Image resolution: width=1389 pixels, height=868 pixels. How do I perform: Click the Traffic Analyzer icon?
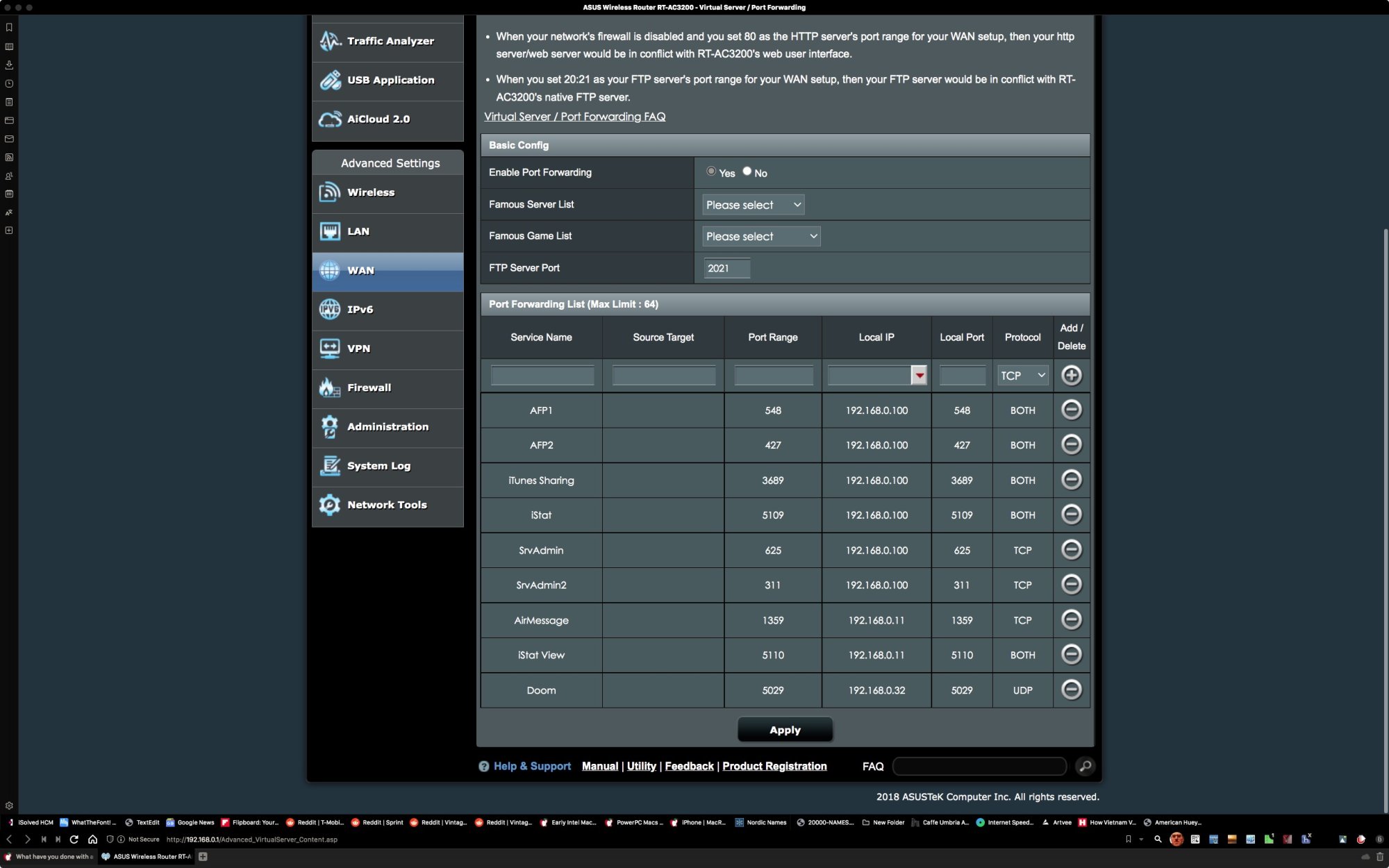pos(329,41)
